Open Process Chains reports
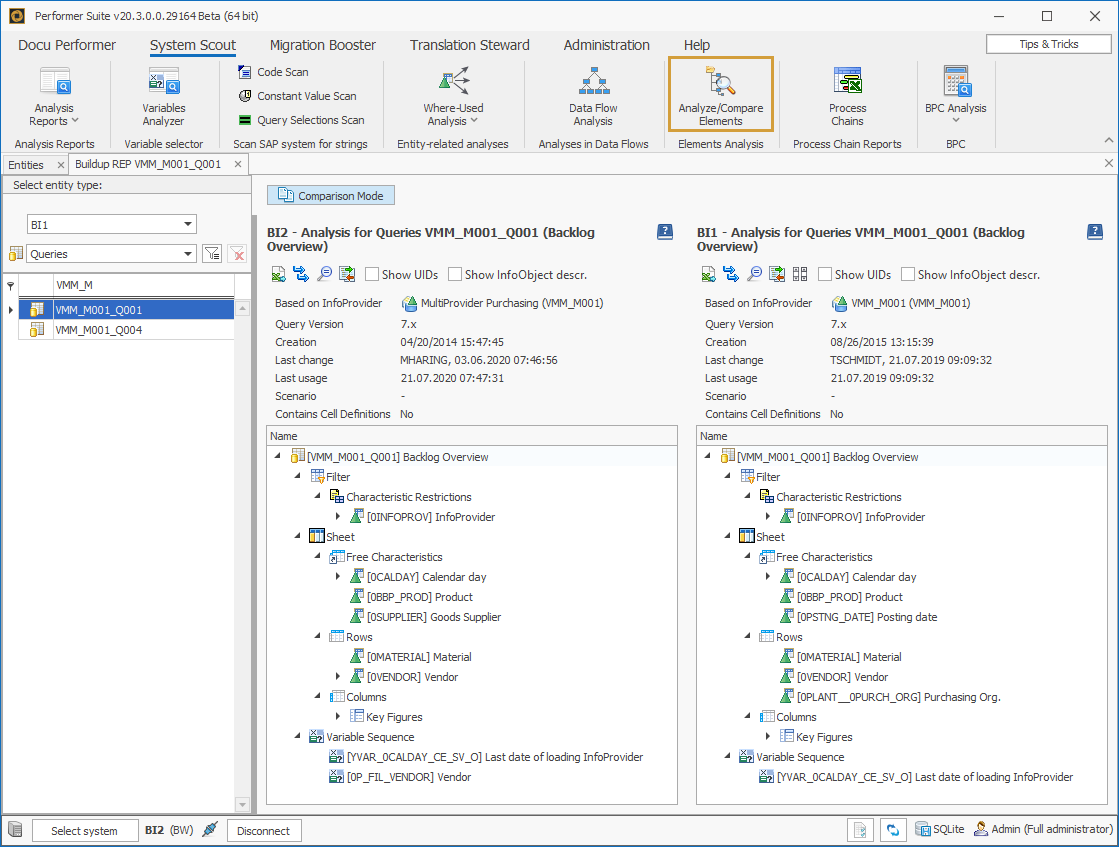The image size is (1119, 847). click(847, 95)
